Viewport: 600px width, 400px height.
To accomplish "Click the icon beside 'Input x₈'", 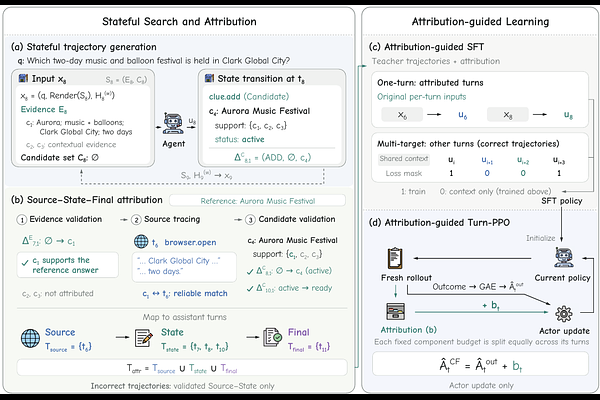I will (x=23, y=78).
